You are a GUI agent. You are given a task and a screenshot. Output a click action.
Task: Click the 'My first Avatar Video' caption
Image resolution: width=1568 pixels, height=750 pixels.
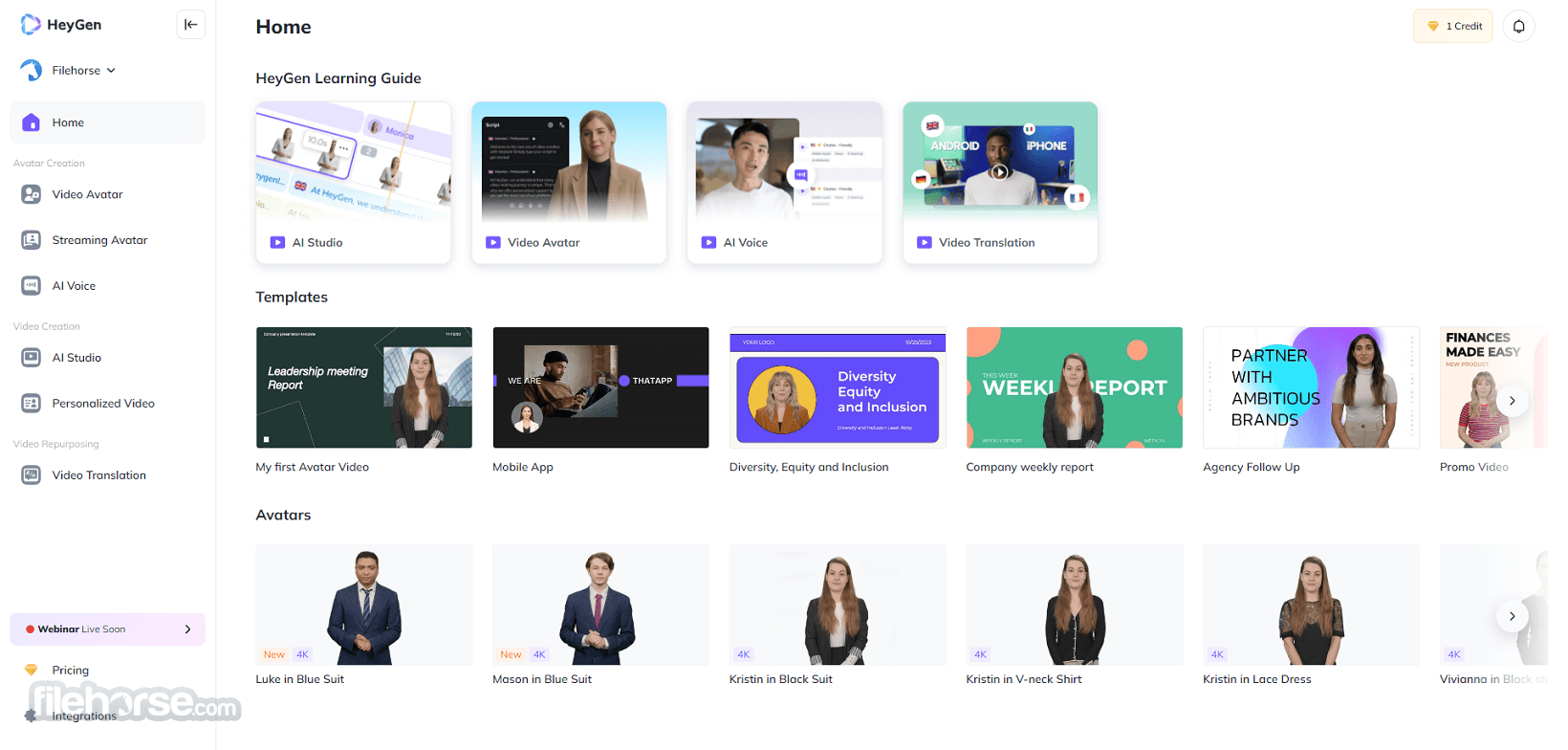(313, 468)
